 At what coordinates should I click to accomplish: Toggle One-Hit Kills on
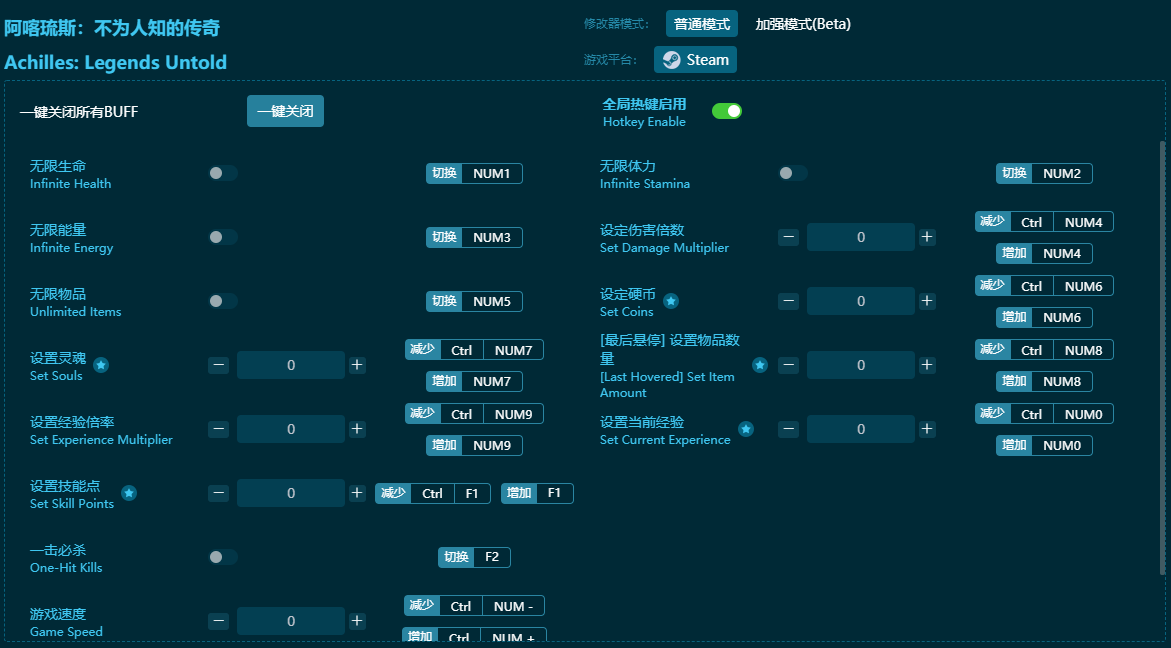(222, 557)
